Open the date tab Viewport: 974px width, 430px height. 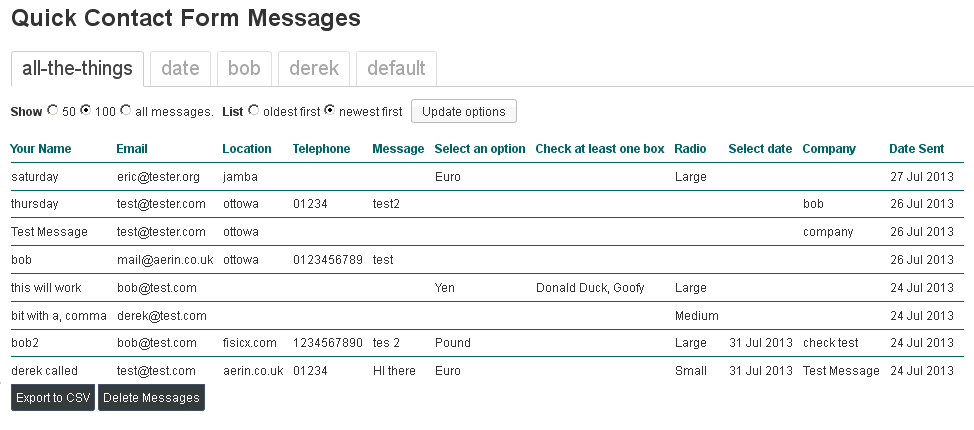(x=180, y=69)
